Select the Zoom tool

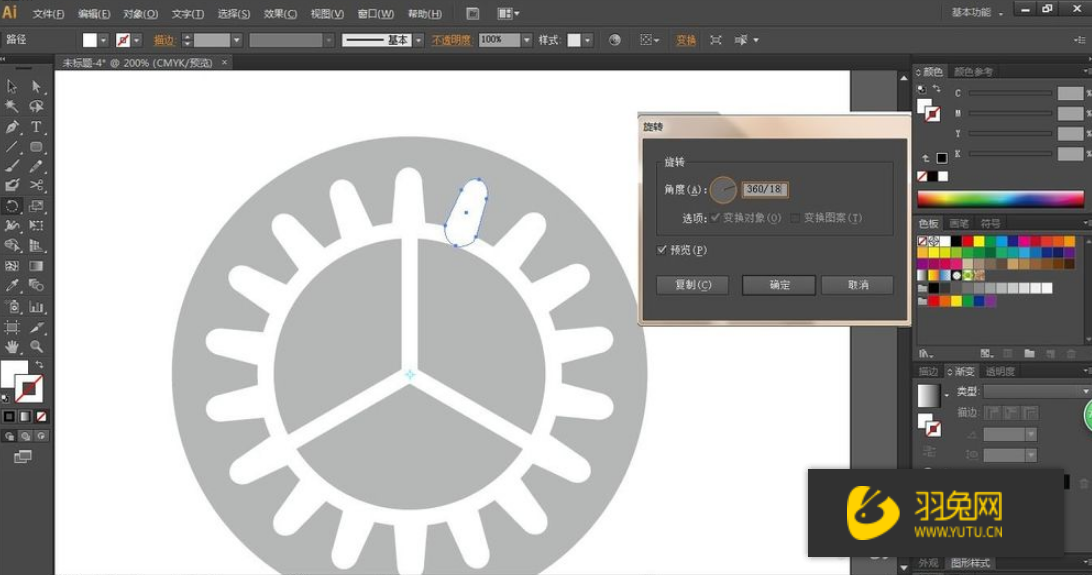pos(36,347)
